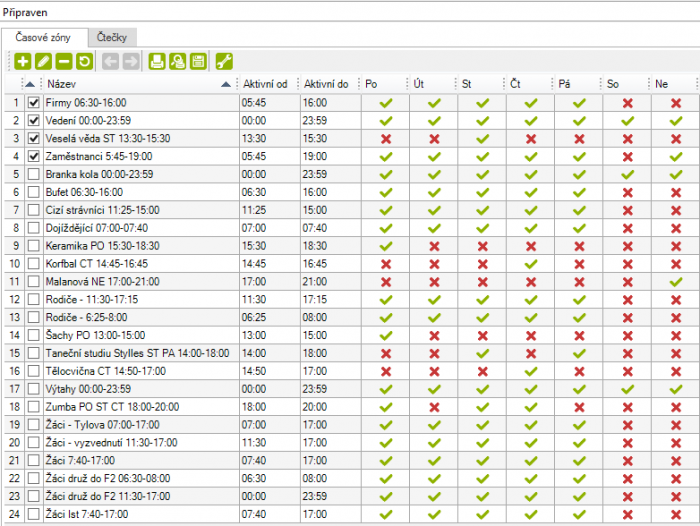Switch to the Čtečky tab

click(x=114, y=37)
